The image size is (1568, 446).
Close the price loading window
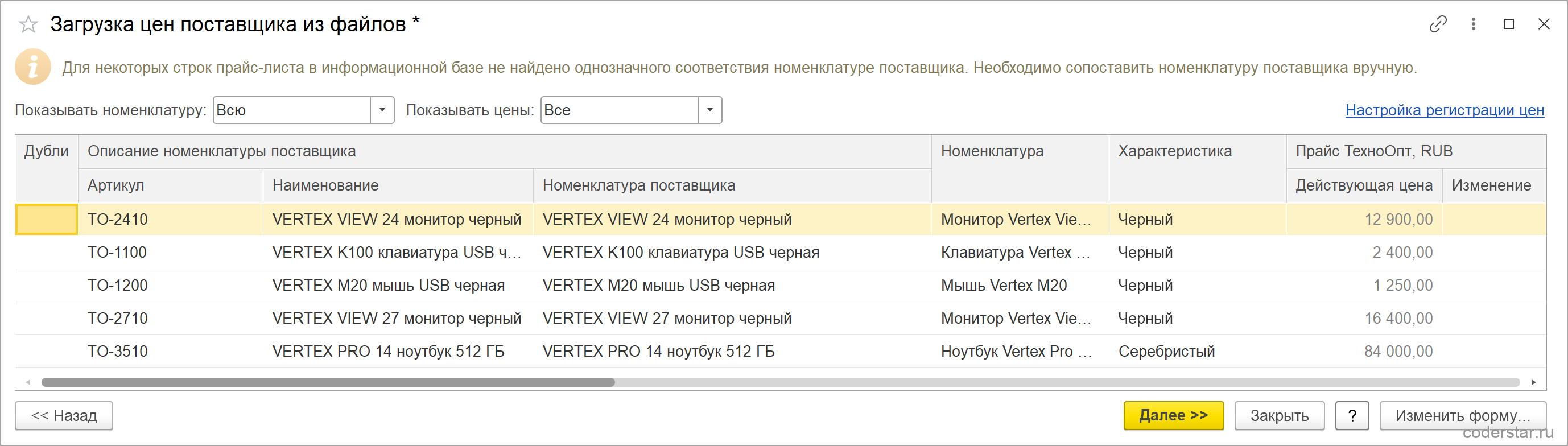click(1544, 24)
